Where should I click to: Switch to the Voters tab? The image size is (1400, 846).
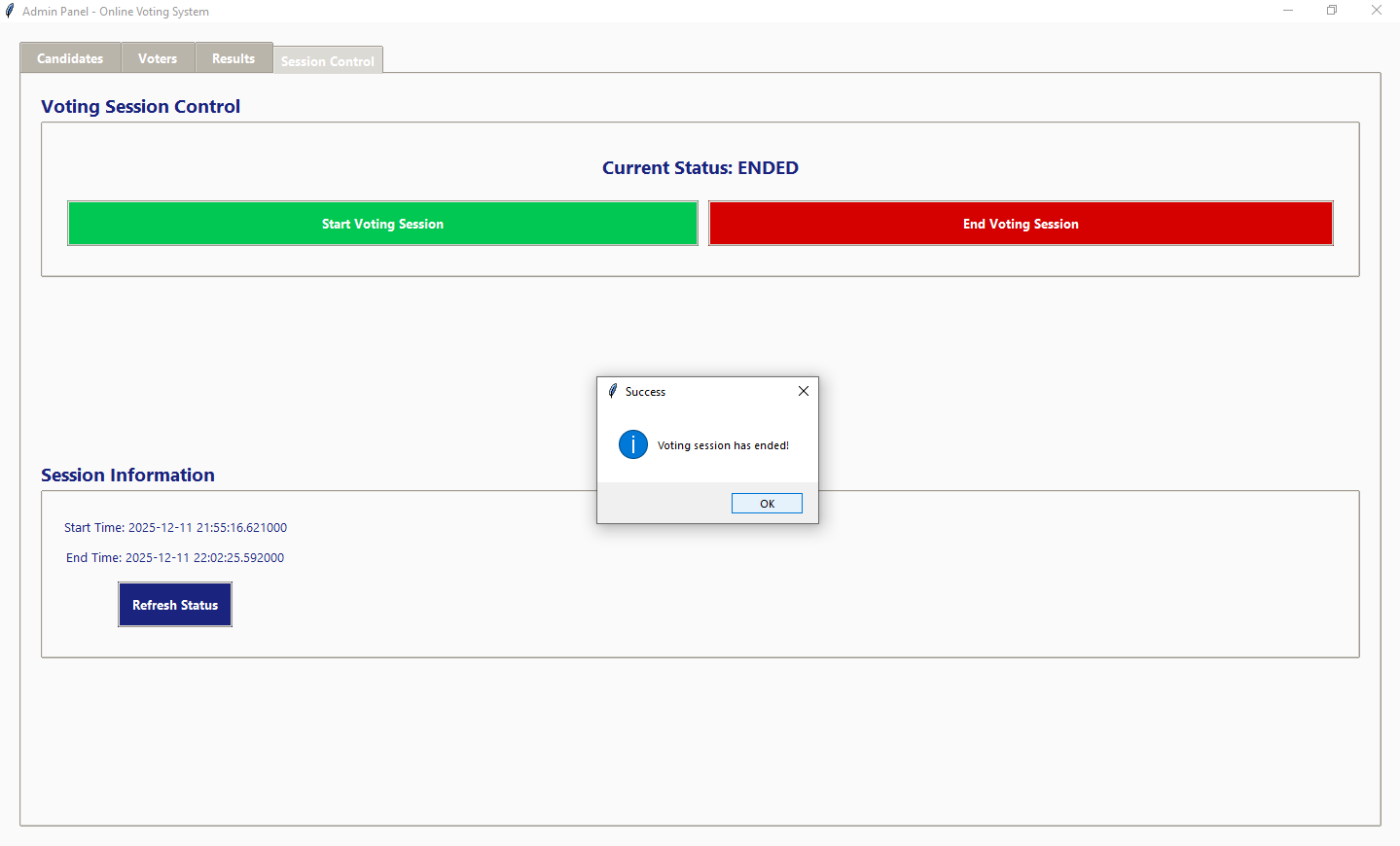(158, 58)
